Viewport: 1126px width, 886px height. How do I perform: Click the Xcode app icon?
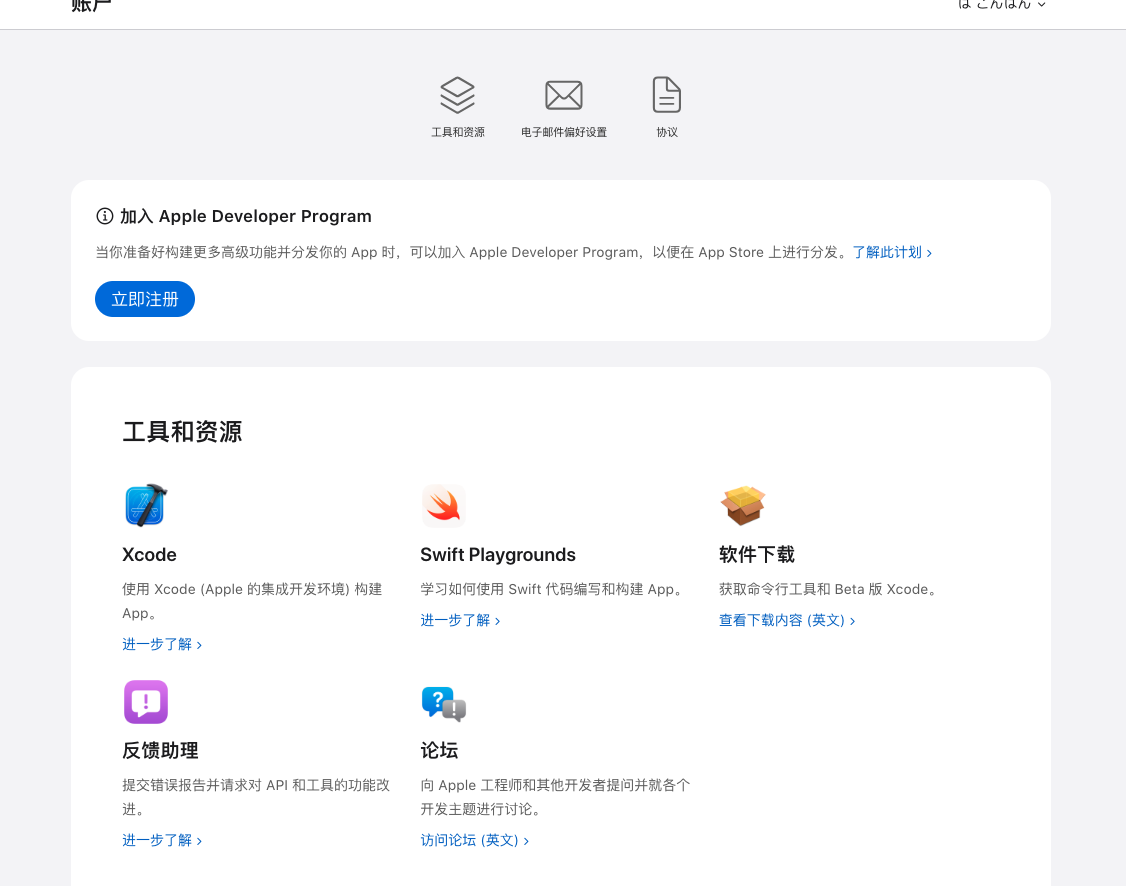tap(145, 505)
